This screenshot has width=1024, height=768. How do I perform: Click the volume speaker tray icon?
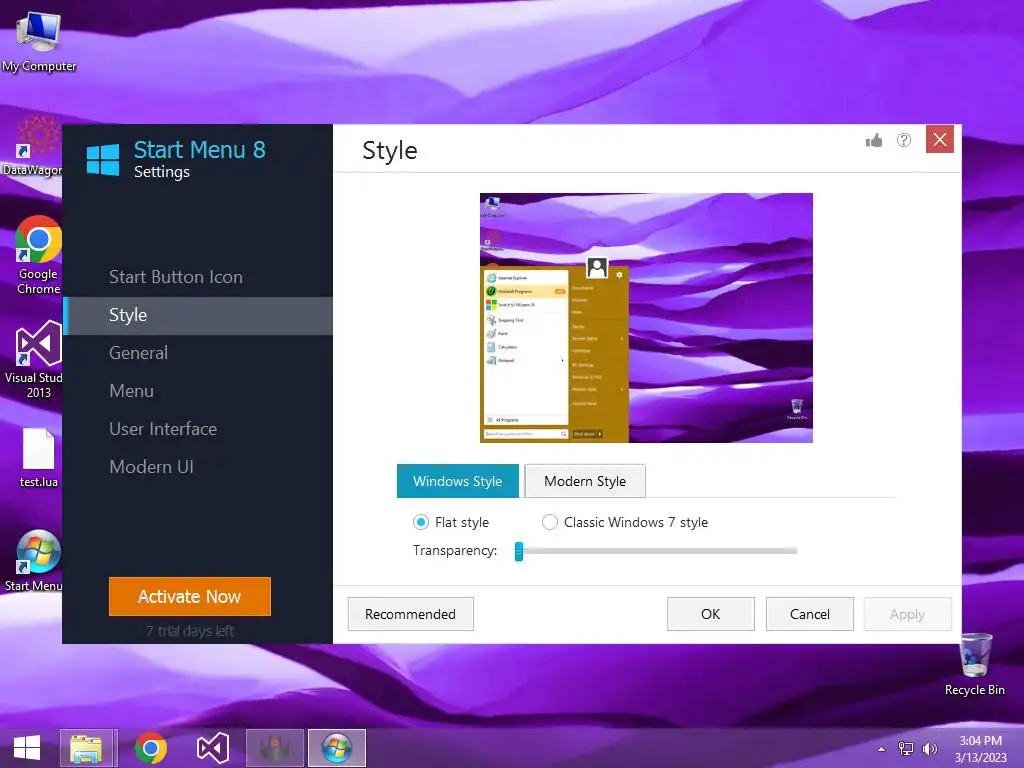pos(929,749)
